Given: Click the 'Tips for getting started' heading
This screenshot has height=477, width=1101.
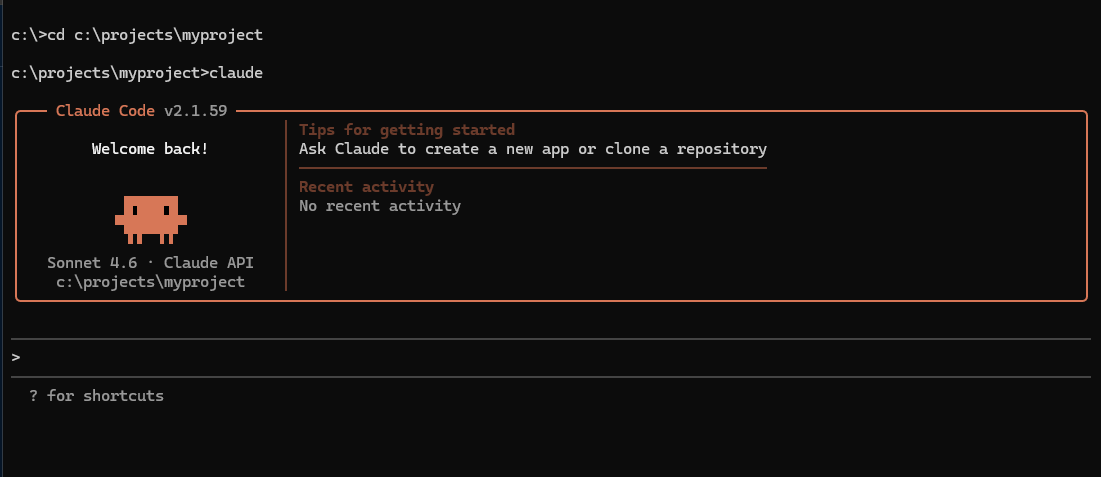Looking at the screenshot, I should click(407, 130).
